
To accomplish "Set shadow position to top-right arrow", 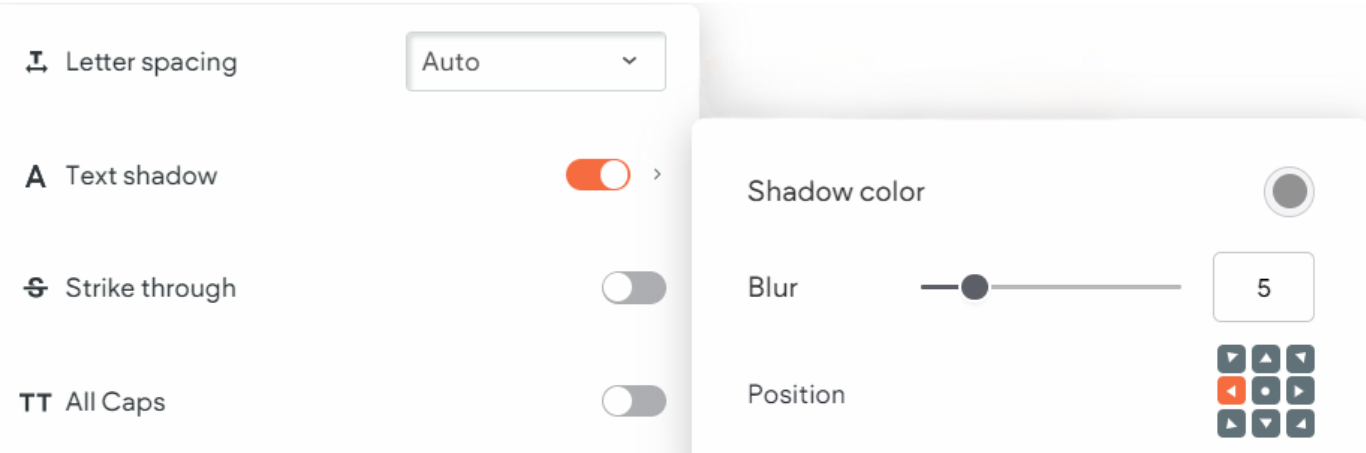I will pyautogui.click(x=1300, y=358).
